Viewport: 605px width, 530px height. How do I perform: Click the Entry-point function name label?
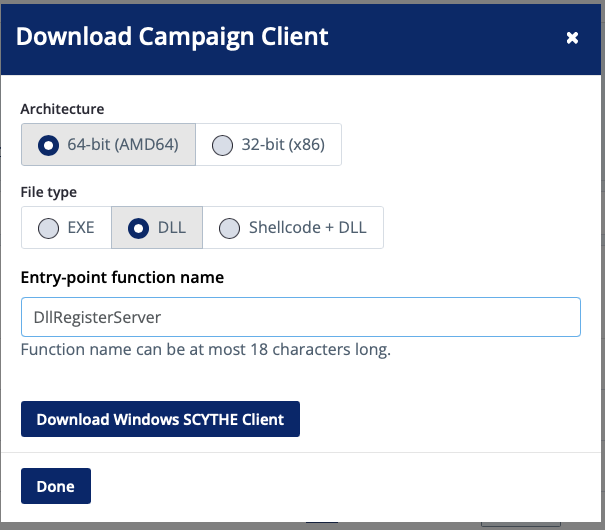[122, 277]
